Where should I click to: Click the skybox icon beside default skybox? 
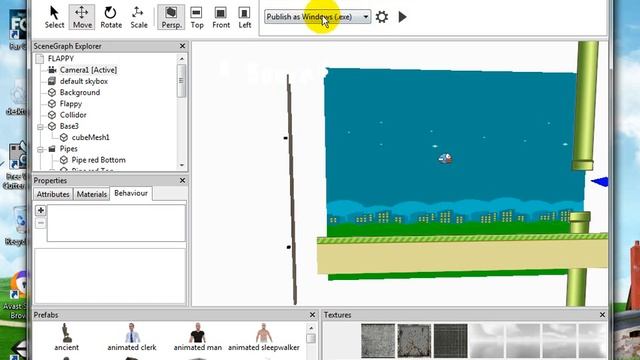point(52,81)
